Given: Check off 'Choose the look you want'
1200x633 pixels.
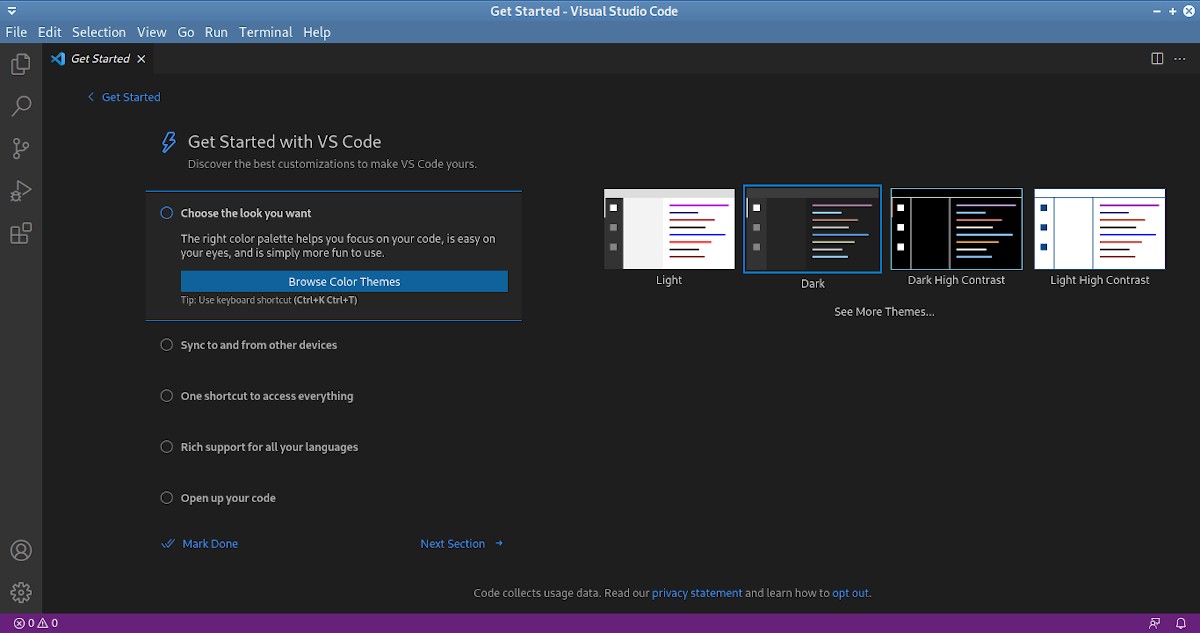Looking at the screenshot, I should click(167, 213).
